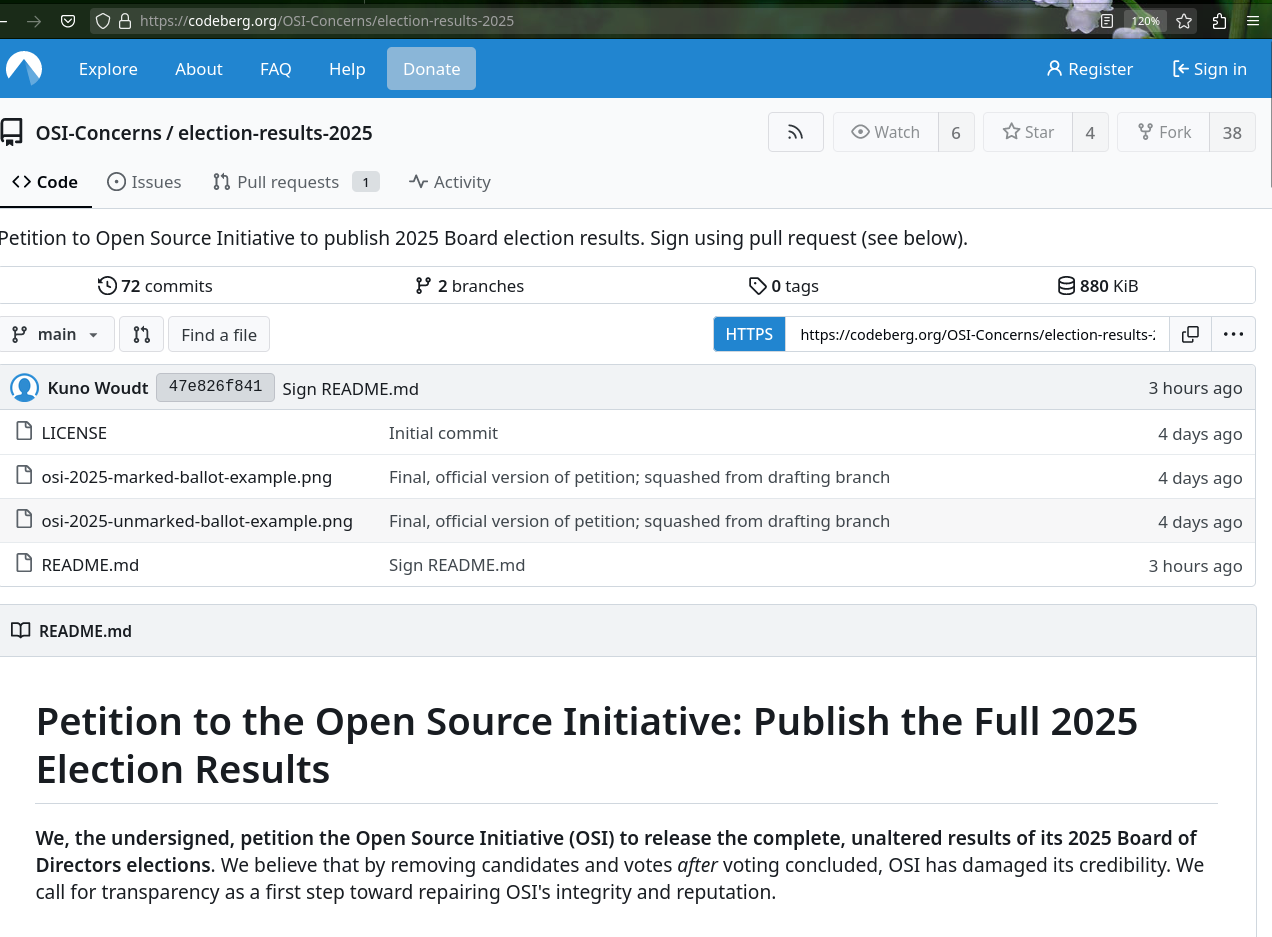Open the three-dots more clone options
This screenshot has width=1272, height=937.
[x=1233, y=334]
